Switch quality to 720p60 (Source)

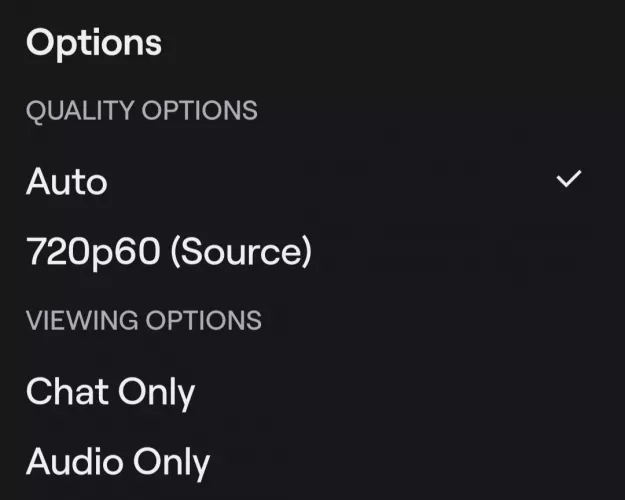click(169, 252)
